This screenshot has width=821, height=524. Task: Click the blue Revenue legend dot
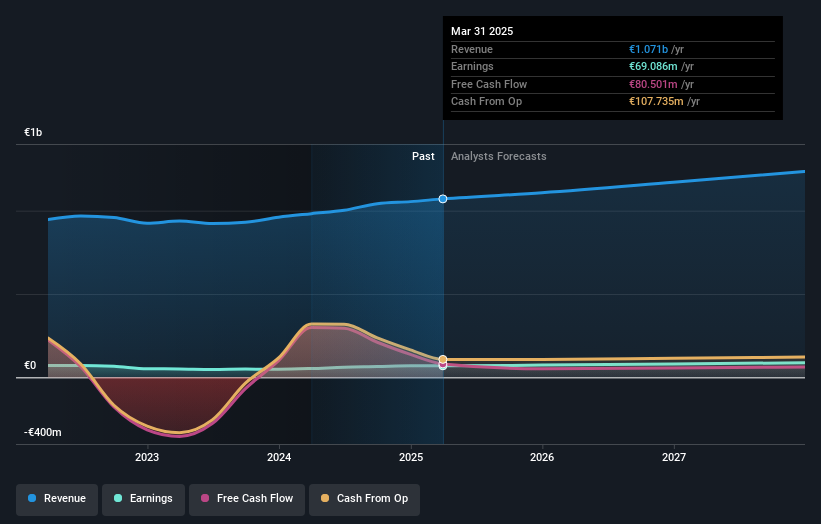click(32, 498)
